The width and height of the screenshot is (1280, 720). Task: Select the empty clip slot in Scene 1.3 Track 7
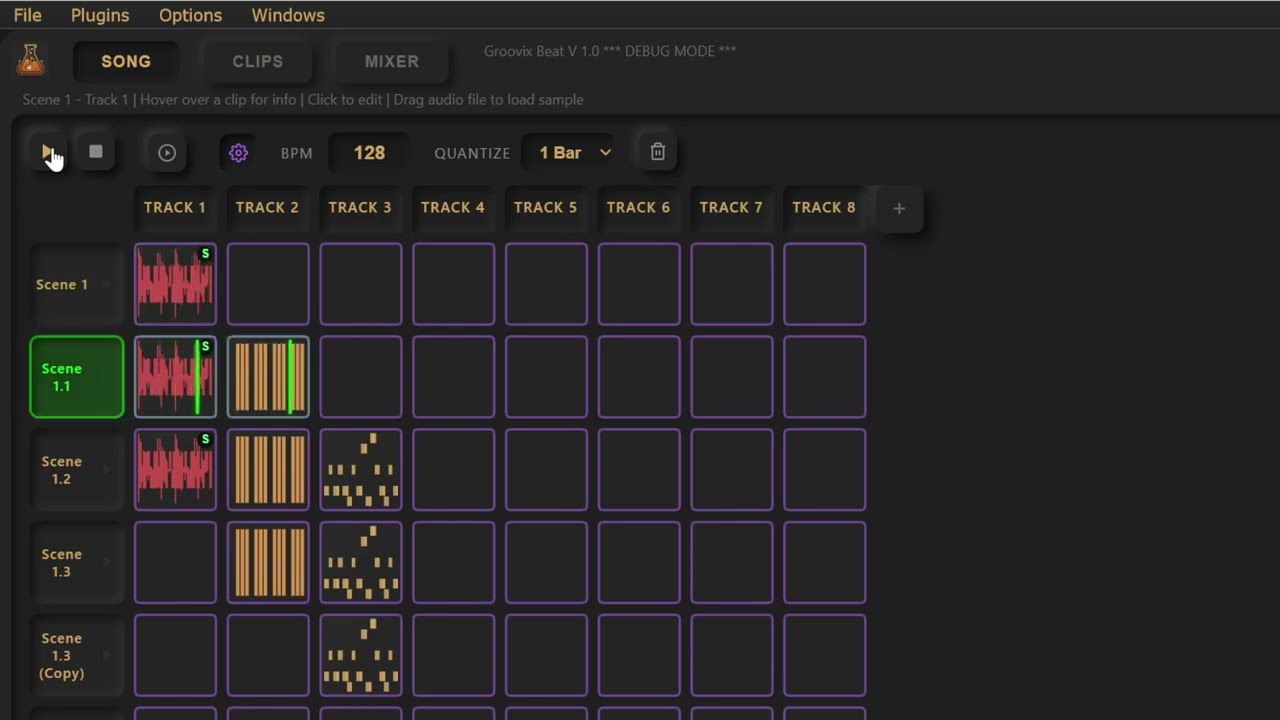(x=732, y=563)
